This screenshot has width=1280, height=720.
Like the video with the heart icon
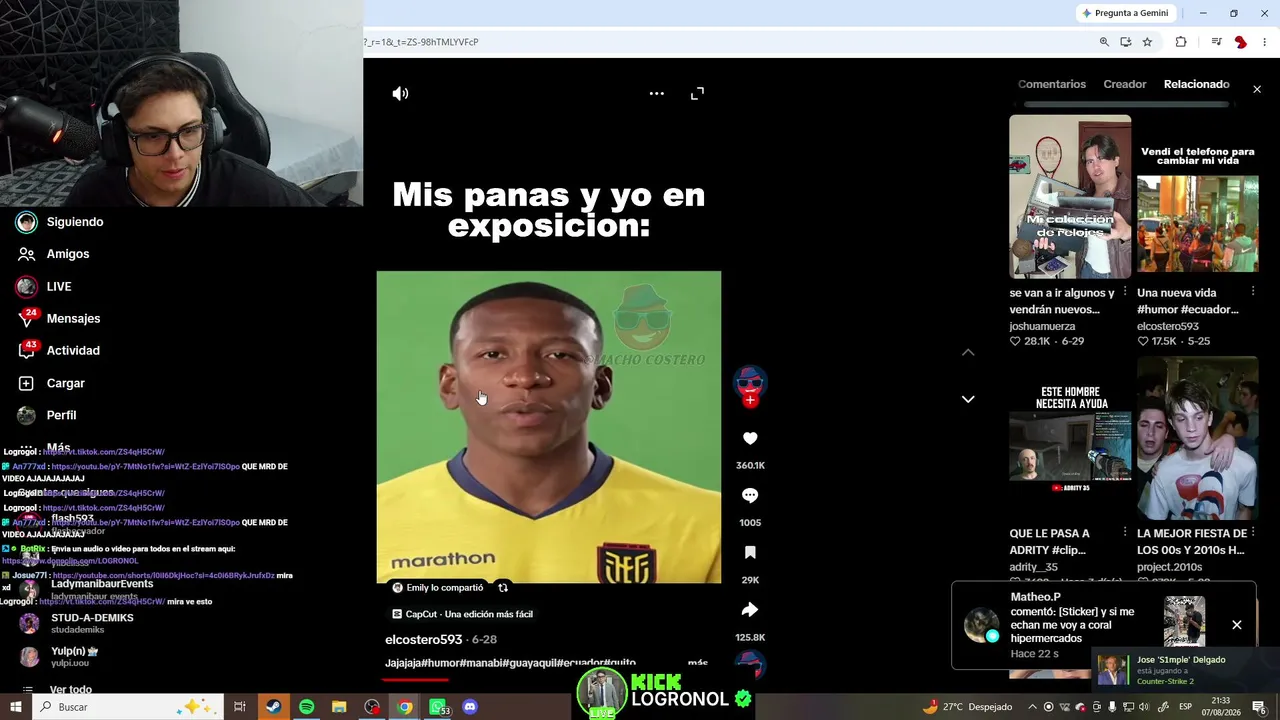[750, 438]
